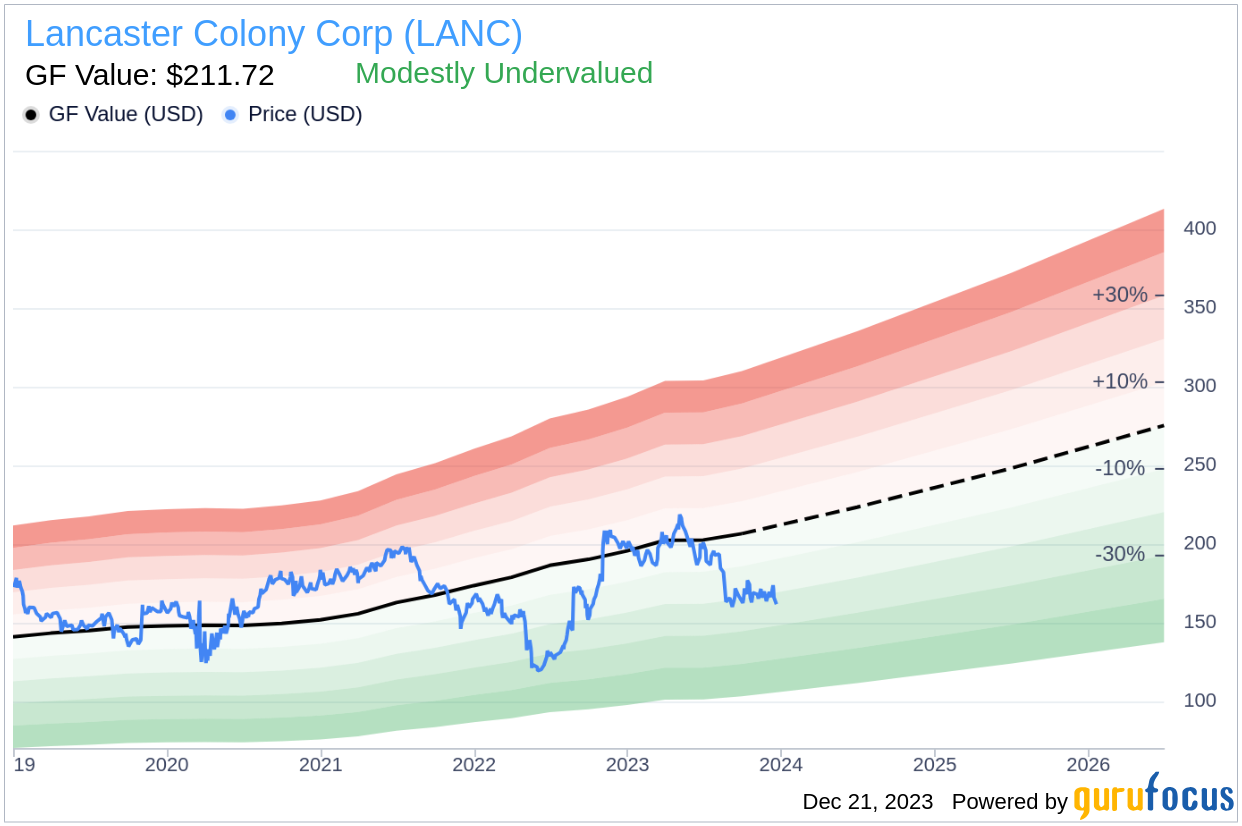Click the -10% band marker
The width and height of the screenshot is (1242, 826).
click(1130, 468)
